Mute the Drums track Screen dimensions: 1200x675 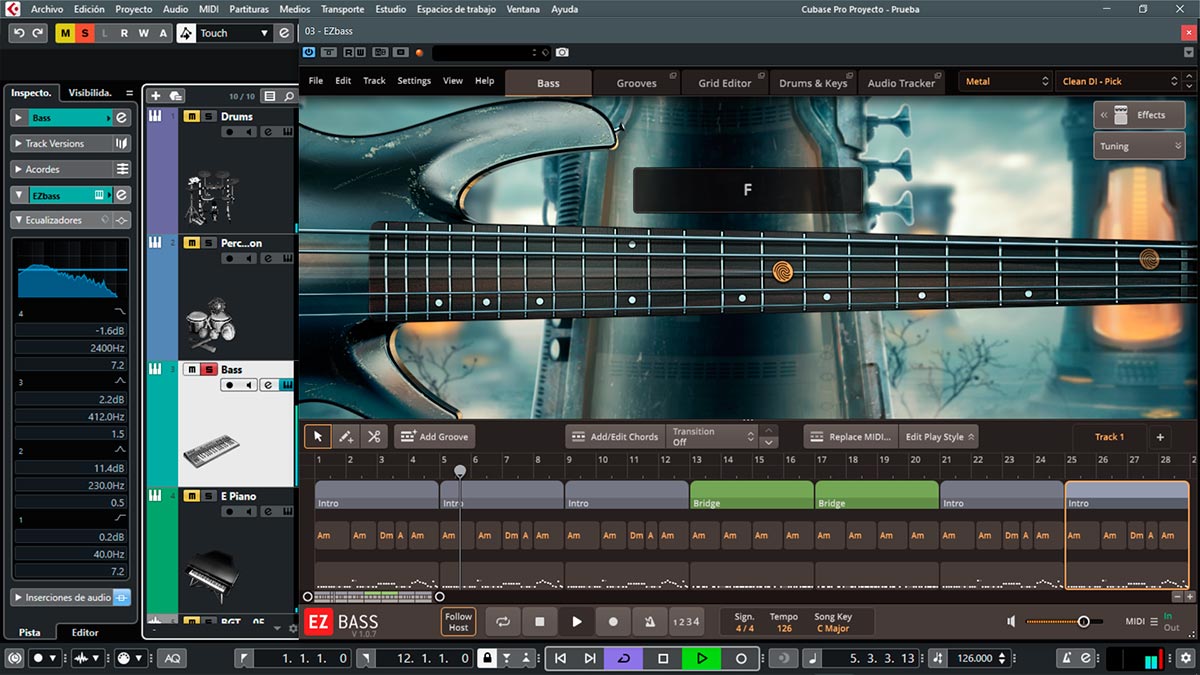point(192,117)
